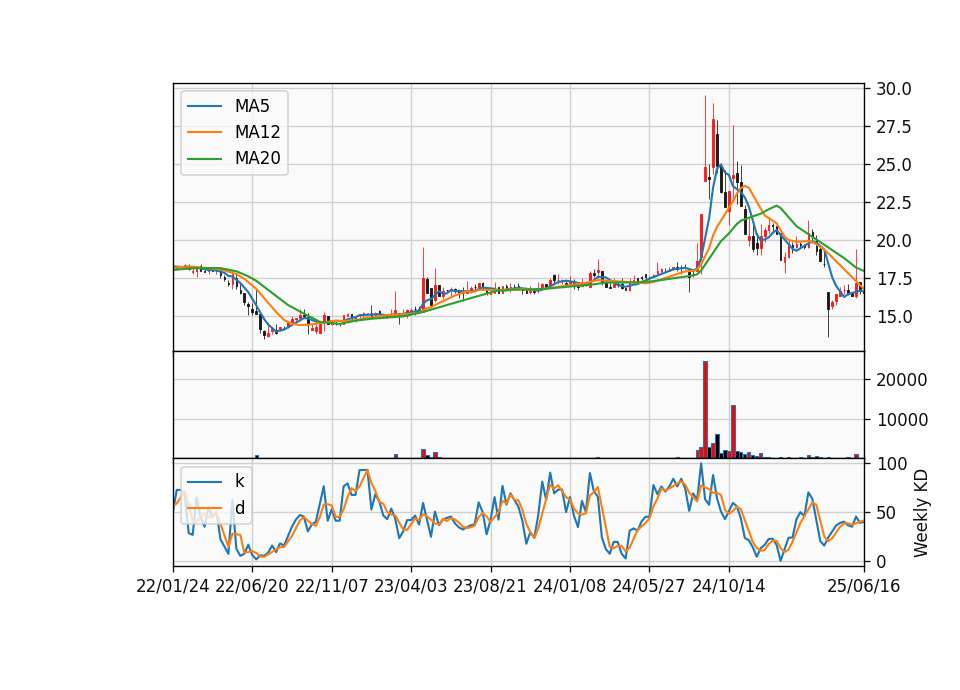960x690 pixels.
Task: Click the 30.0 price axis label
Action: 893,89
